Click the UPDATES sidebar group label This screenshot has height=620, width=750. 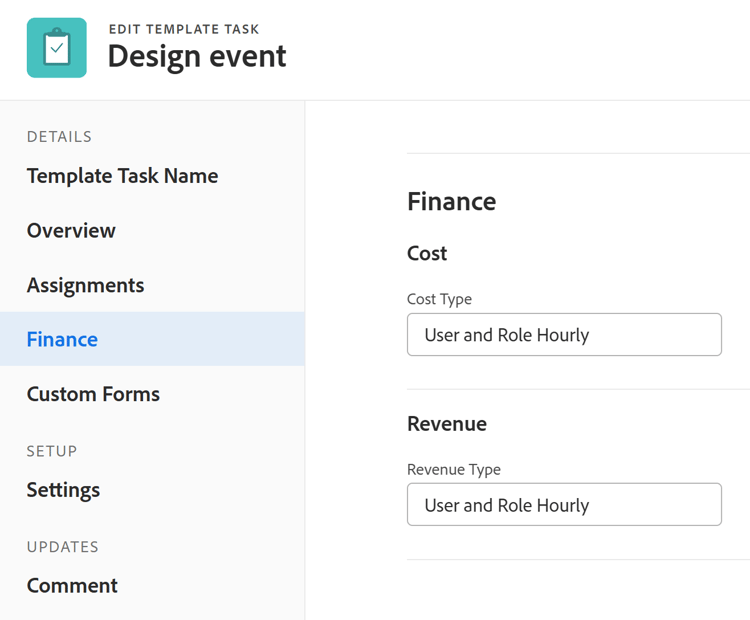[63, 547]
